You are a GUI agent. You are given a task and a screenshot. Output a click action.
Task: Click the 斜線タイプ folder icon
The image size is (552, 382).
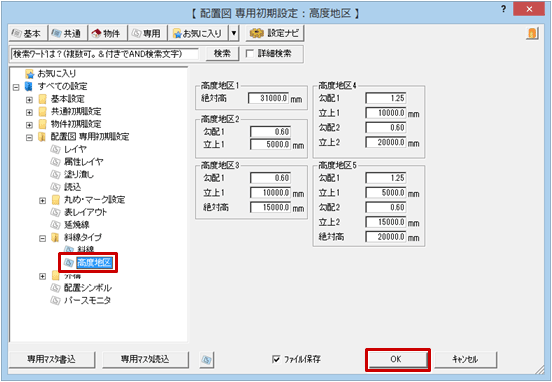56,238
